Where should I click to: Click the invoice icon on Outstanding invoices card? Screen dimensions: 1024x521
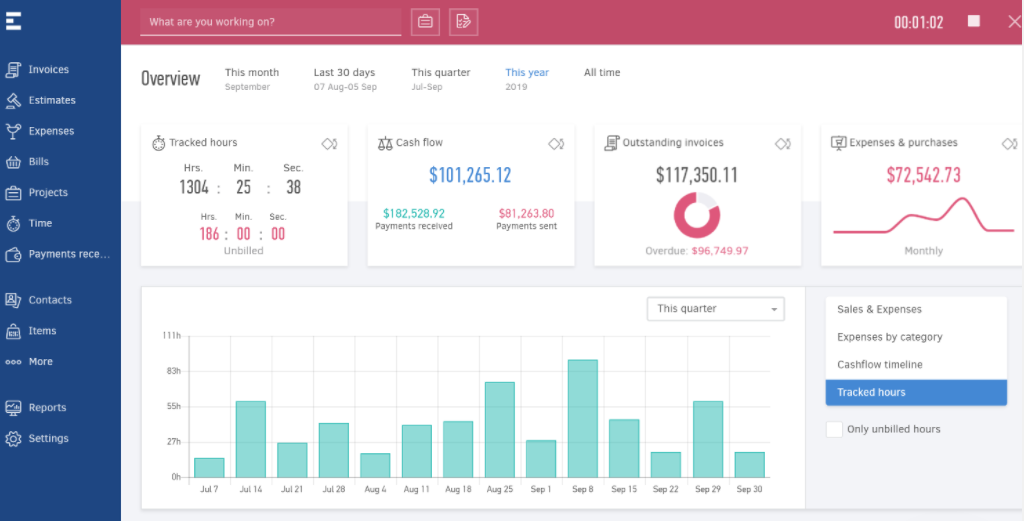pos(612,143)
